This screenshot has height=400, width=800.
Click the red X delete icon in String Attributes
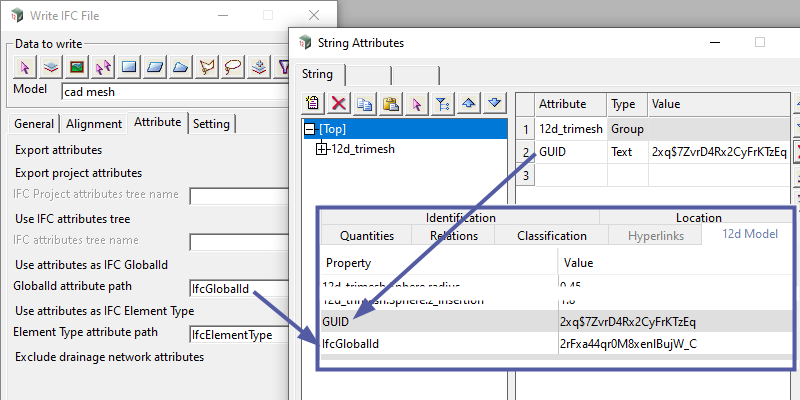tap(339, 103)
